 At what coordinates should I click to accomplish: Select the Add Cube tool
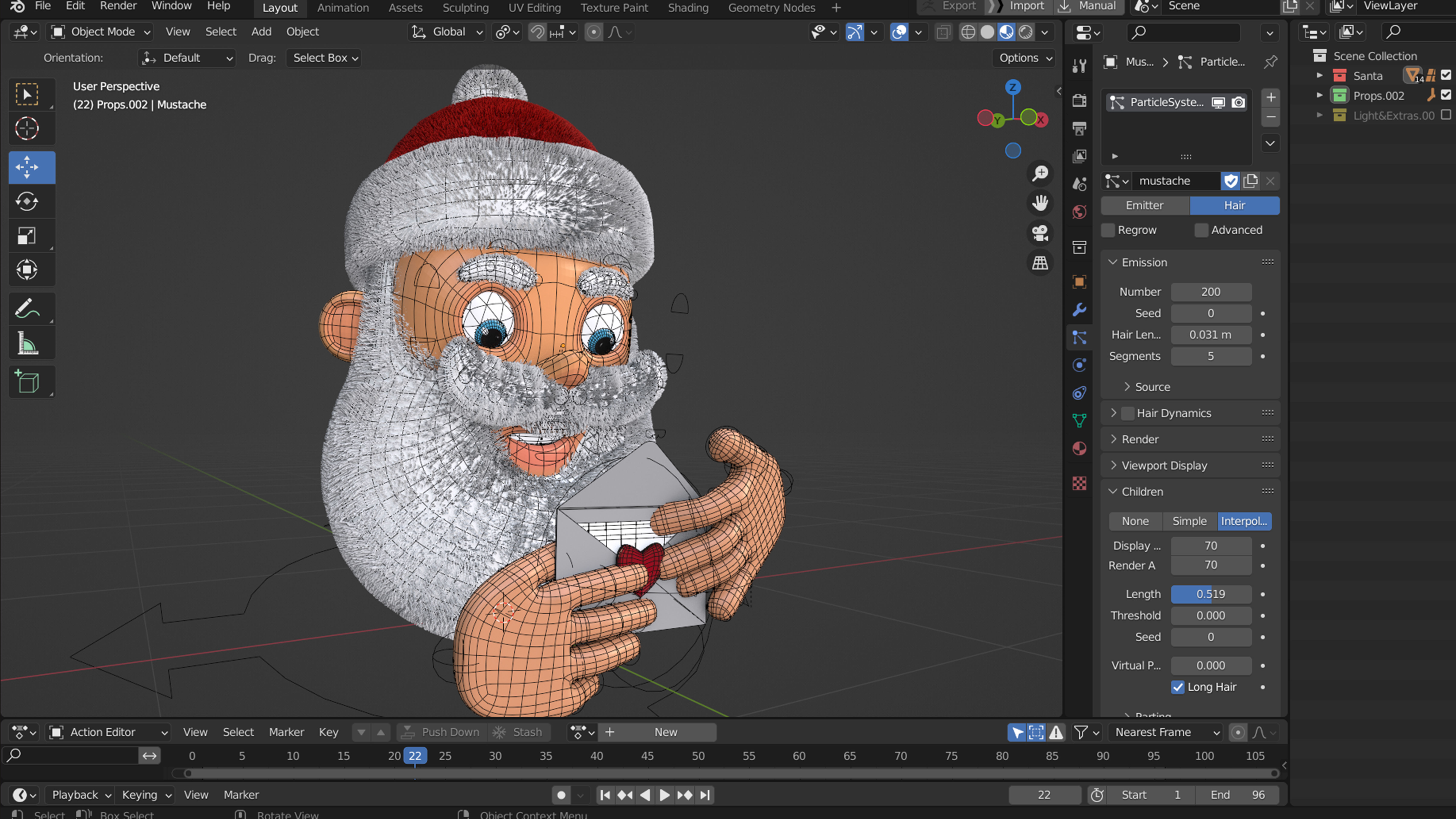27,382
